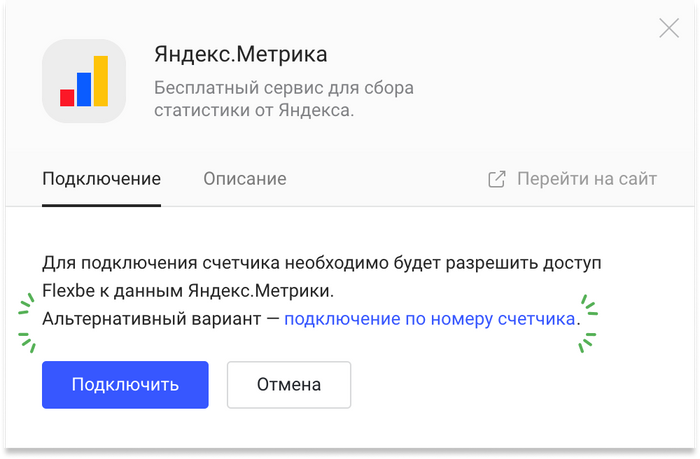Click the Яндекс.Метрика bar chart app icon
This screenshot has width=700, height=459.
(84, 81)
